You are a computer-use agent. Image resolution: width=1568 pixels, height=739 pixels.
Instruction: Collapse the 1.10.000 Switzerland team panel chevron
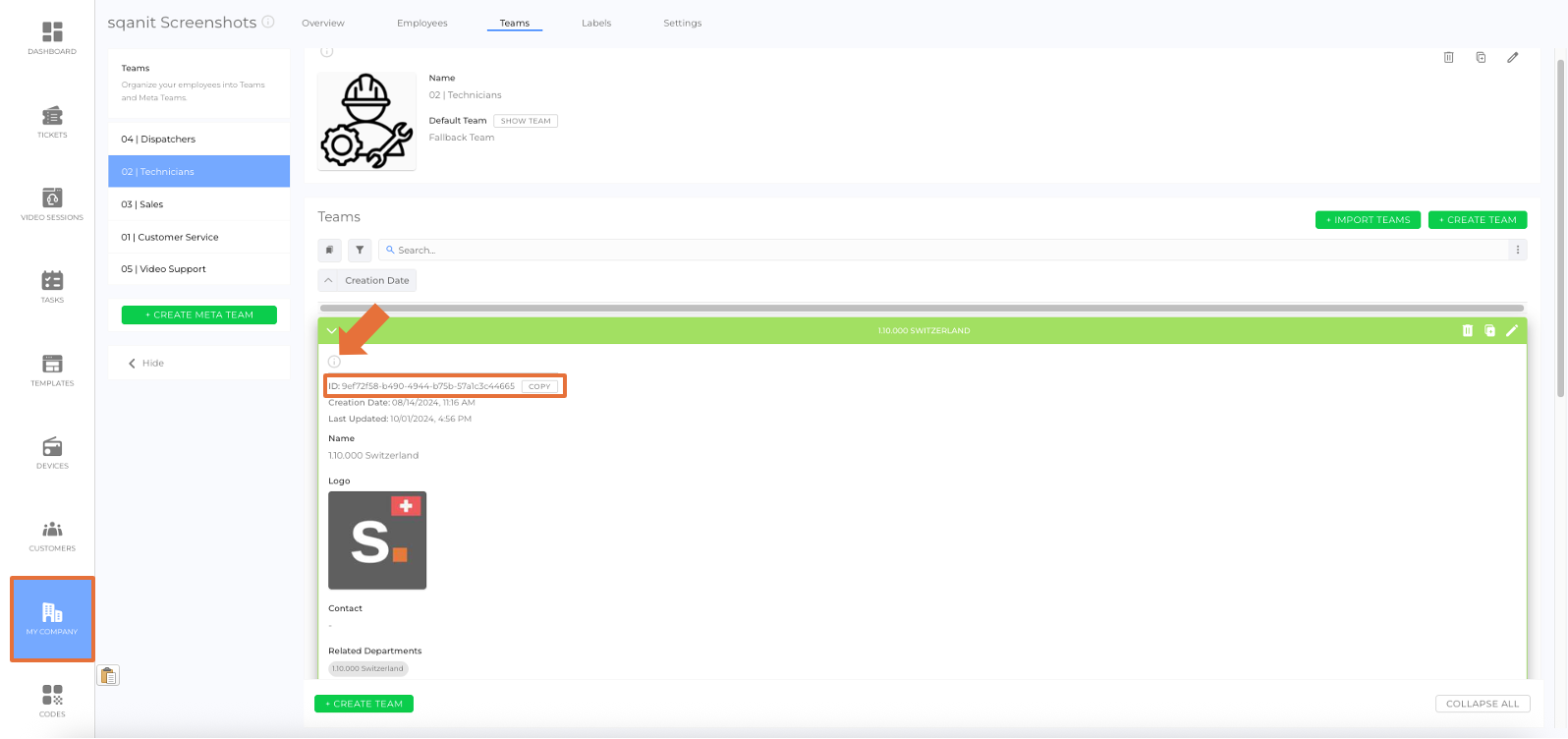coord(331,331)
